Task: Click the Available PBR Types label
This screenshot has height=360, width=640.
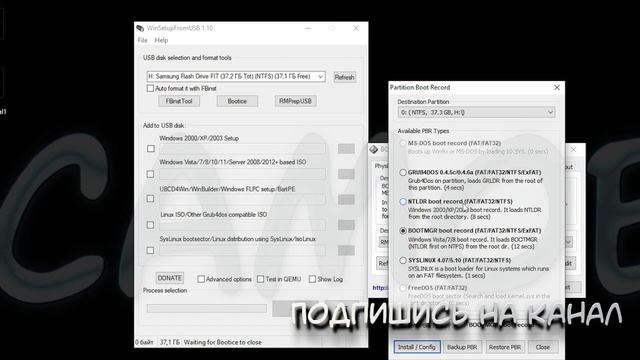Action: (x=423, y=131)
